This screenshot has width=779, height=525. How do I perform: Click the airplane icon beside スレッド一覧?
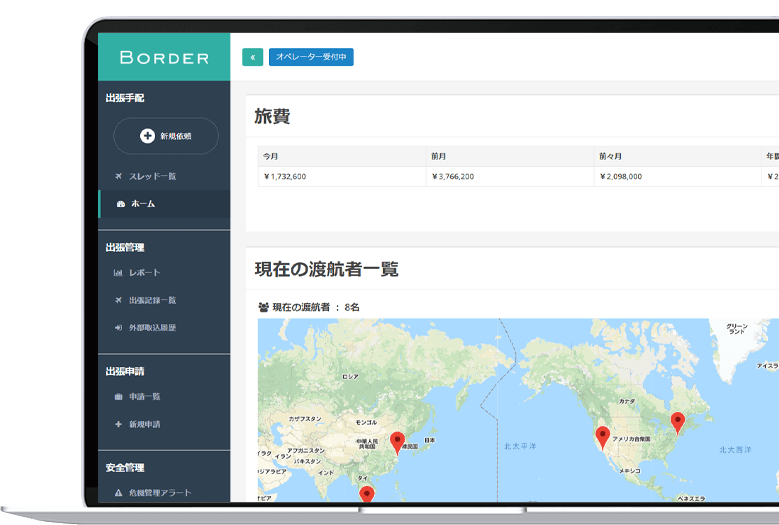[x=119, y=176]
